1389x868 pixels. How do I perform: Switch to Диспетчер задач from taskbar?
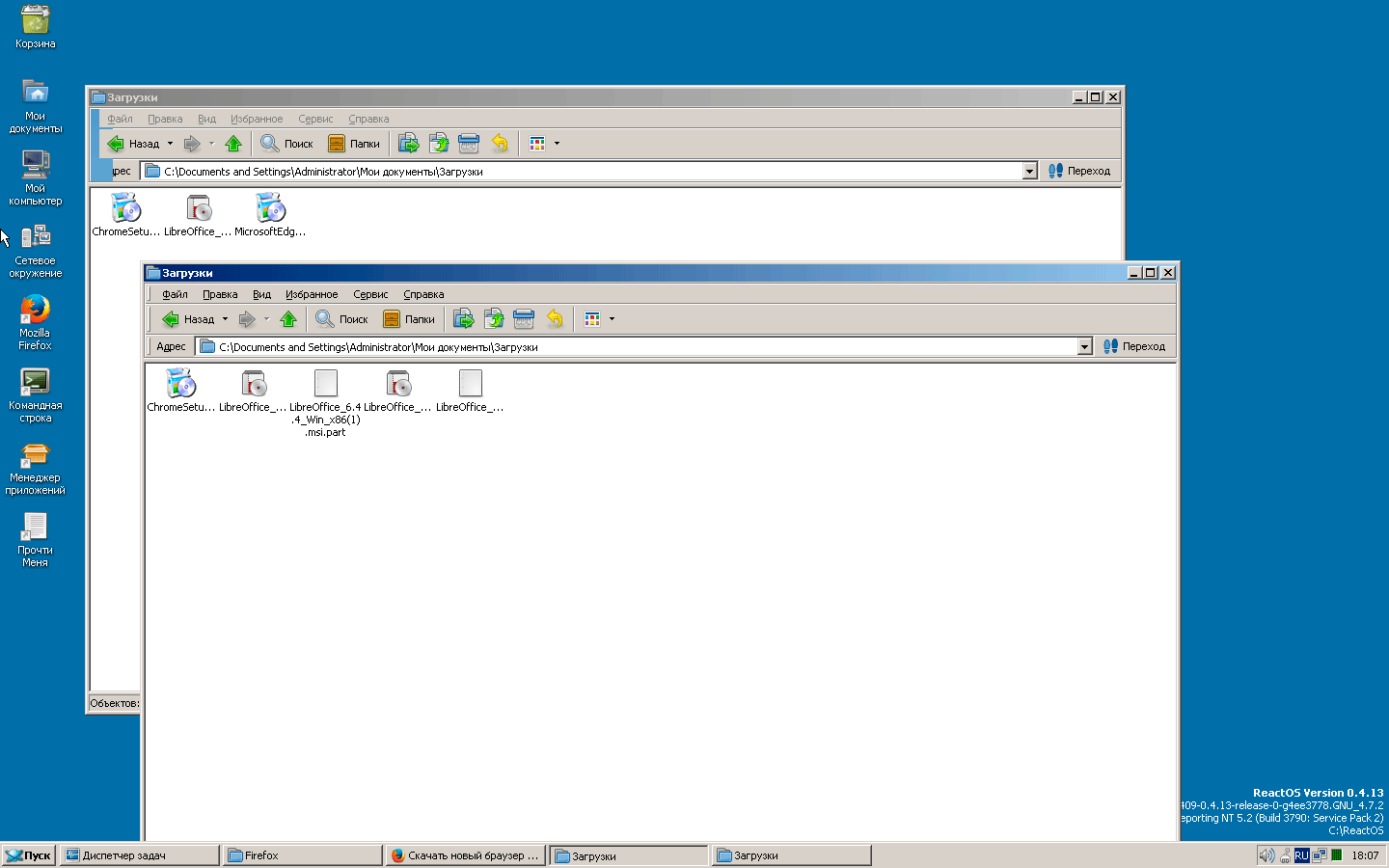point(140,855)
